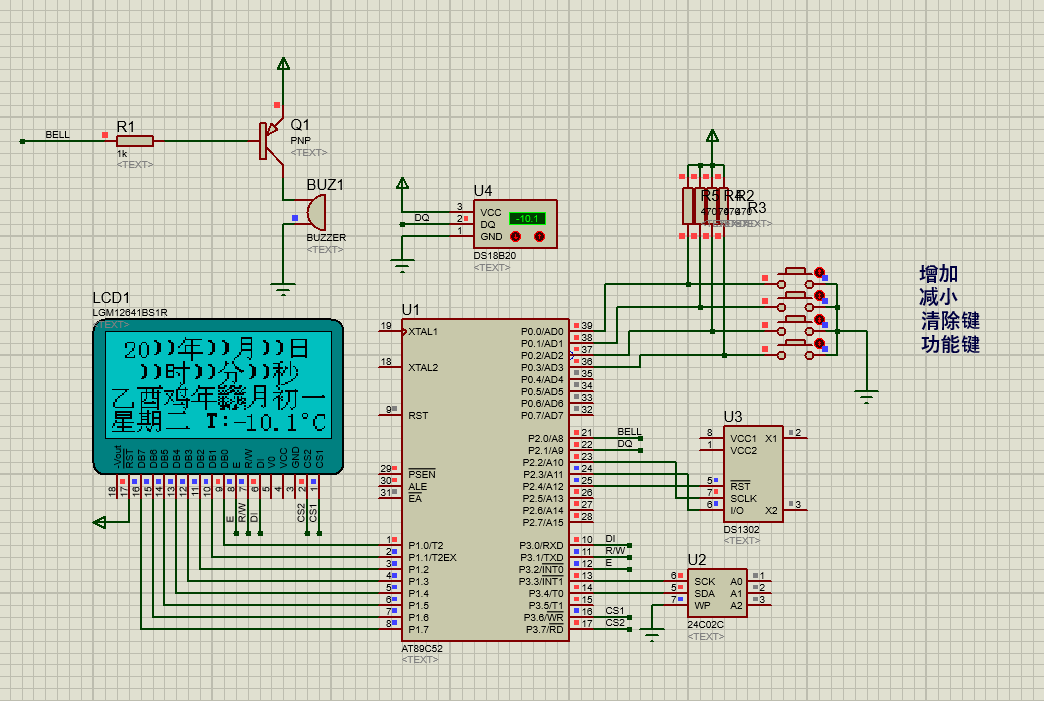Screen dimensions: 1044x701
Task: Select the BUZ1 buzzer symbol
Action: (316, 213)
